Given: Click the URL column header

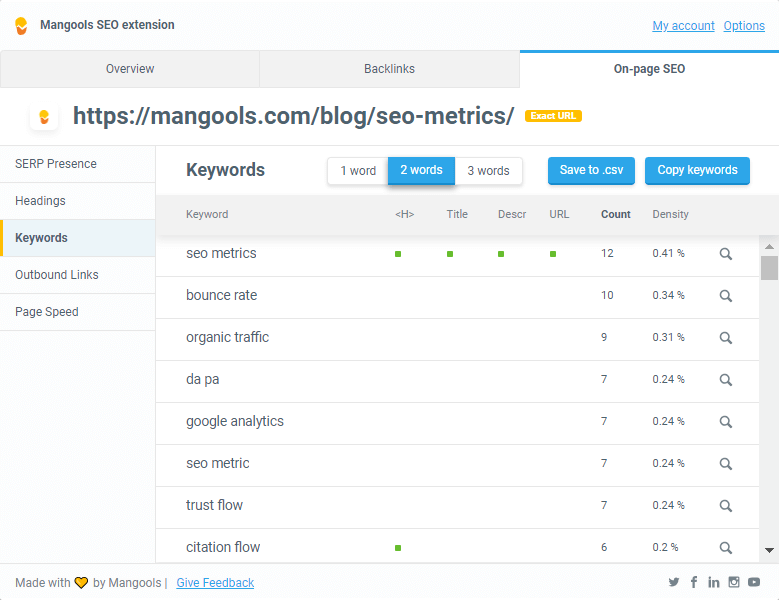Looking at the screenshot, I should [x=559, y=214].
